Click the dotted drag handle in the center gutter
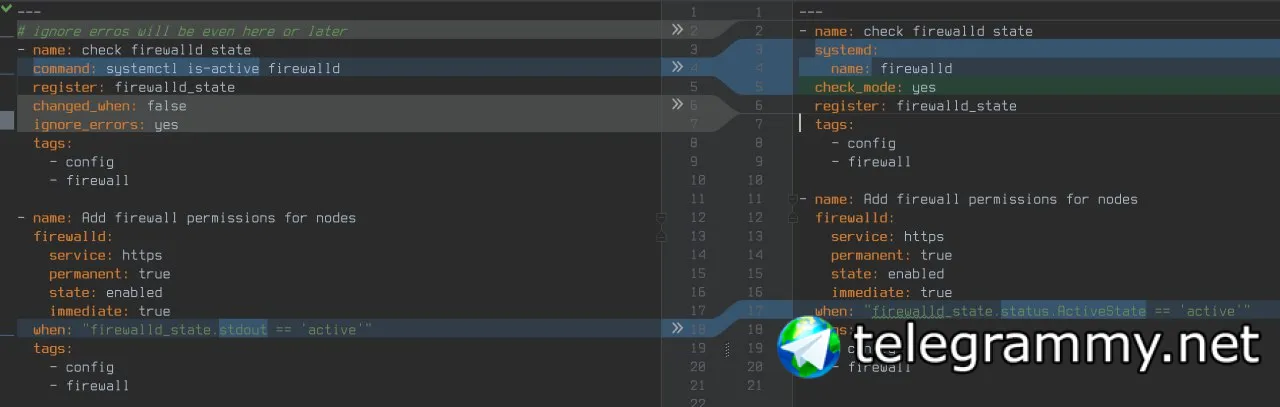This screenshot has height=407, width=1280. pos(728,349)
